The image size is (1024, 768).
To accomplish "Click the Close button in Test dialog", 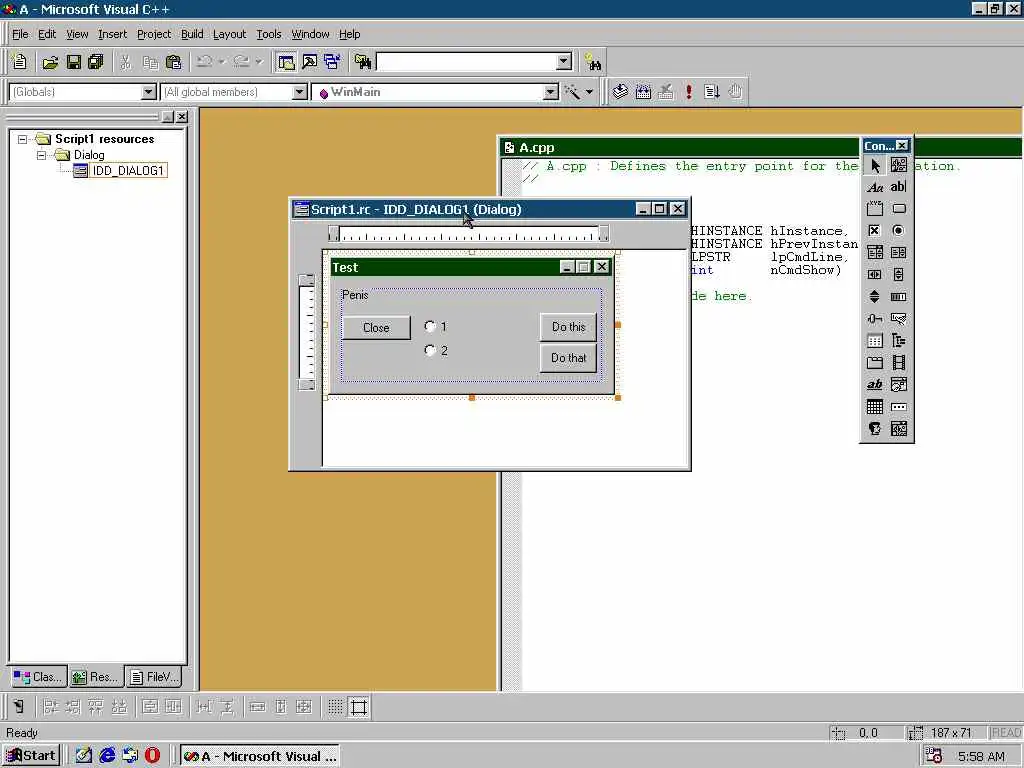I will [x=376, y=328].
